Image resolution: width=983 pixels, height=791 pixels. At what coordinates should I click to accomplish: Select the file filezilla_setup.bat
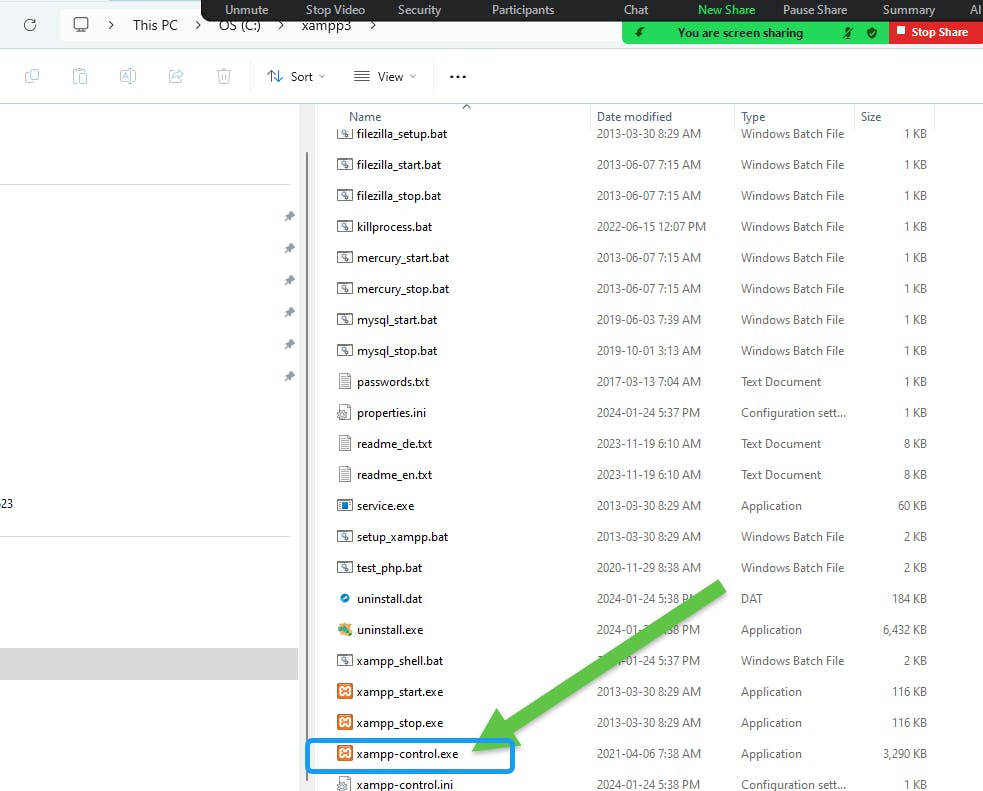(x=402, y=134)
